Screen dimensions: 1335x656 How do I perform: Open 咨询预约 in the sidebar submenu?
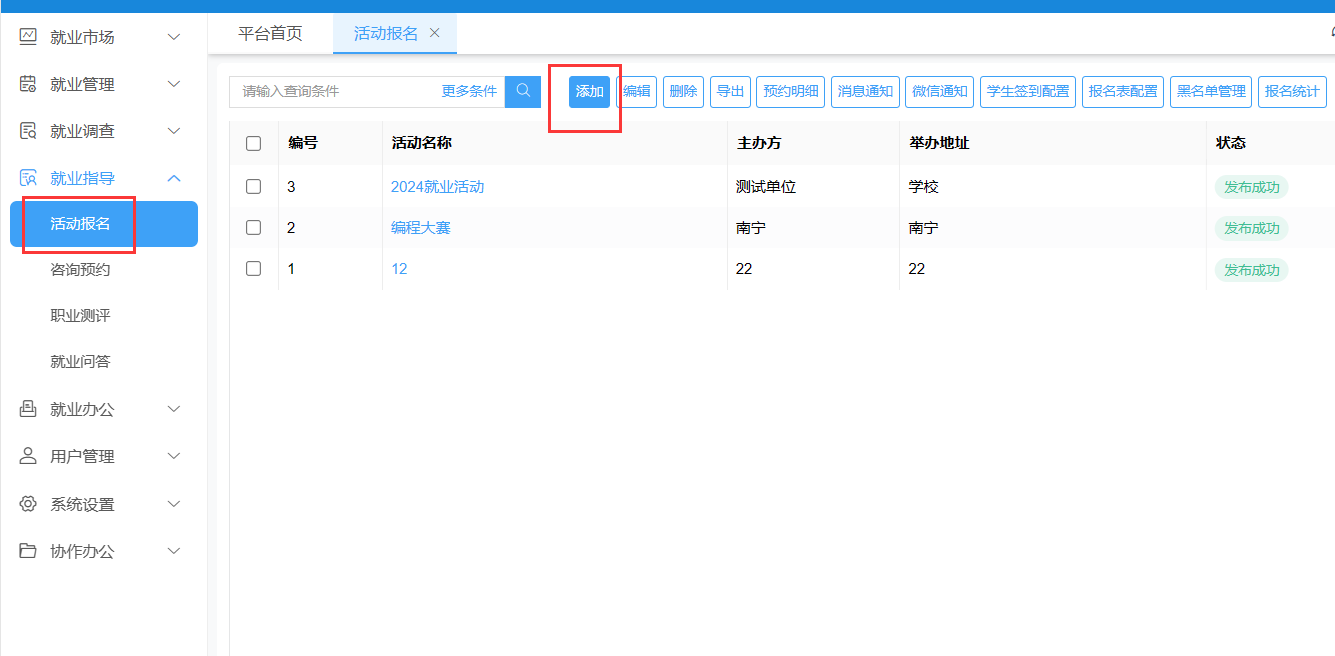click(x=80, y=269)
